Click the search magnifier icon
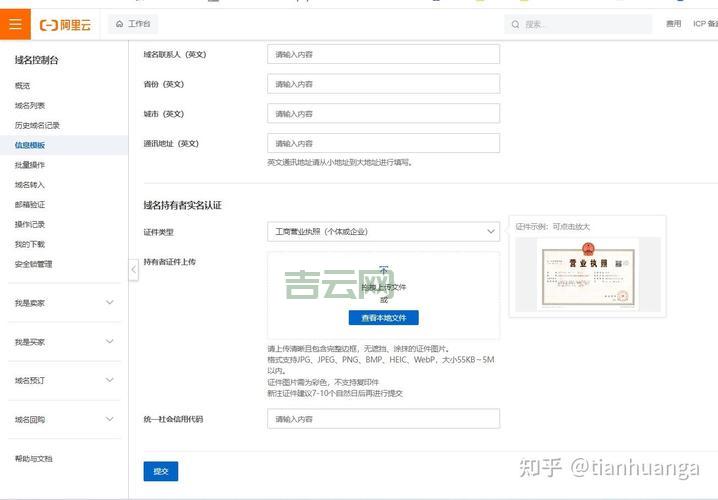Screen dimensions: 718x500 point(516,24)
